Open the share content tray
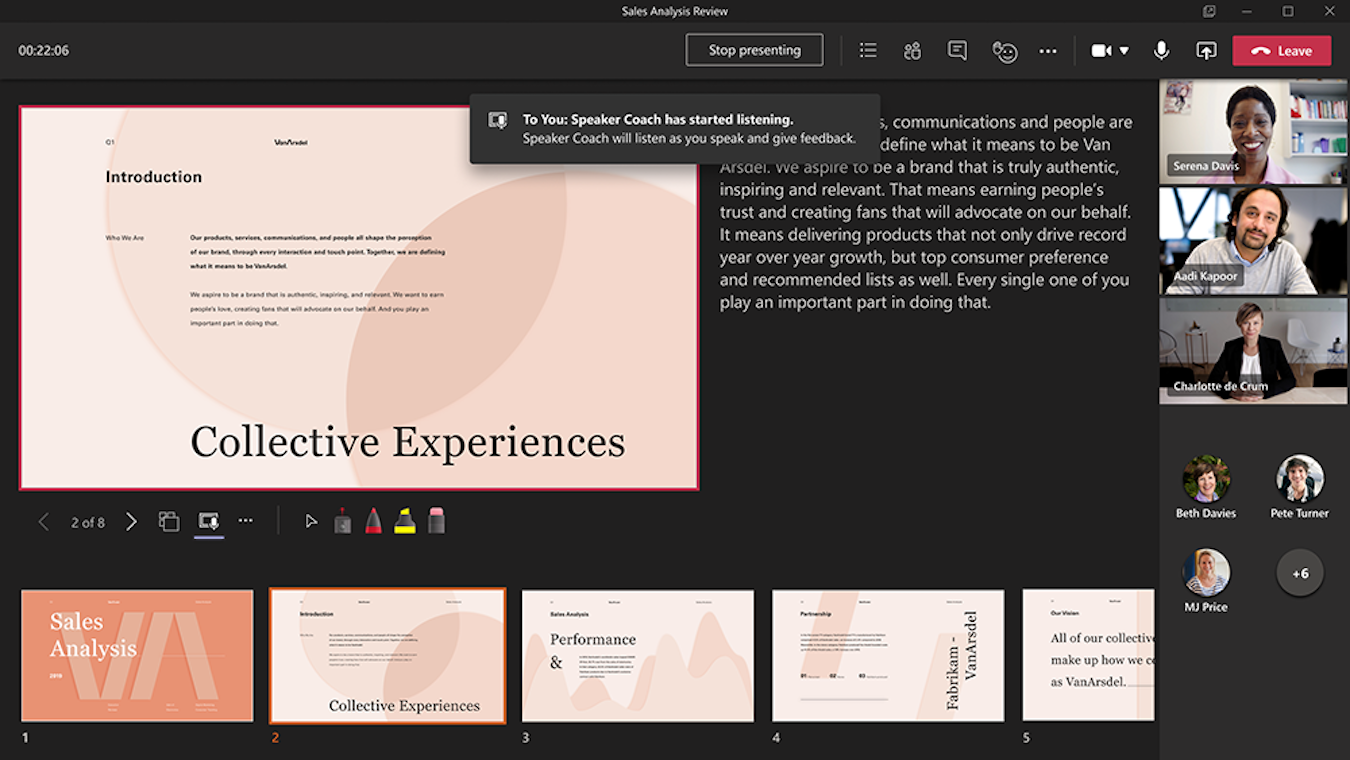The image size is (1350, 760). pyautogui.click(x=1205, y=50)
